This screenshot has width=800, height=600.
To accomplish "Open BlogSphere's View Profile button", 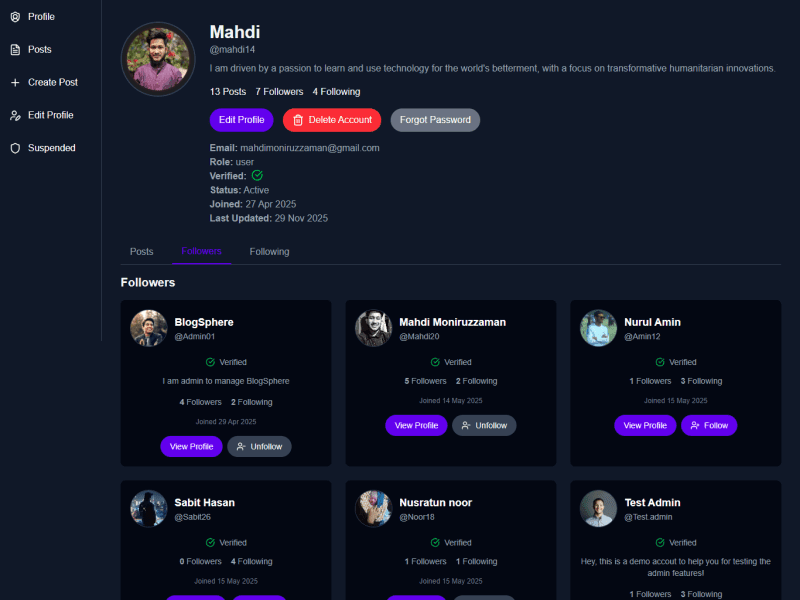I will [x=191, y=446].
